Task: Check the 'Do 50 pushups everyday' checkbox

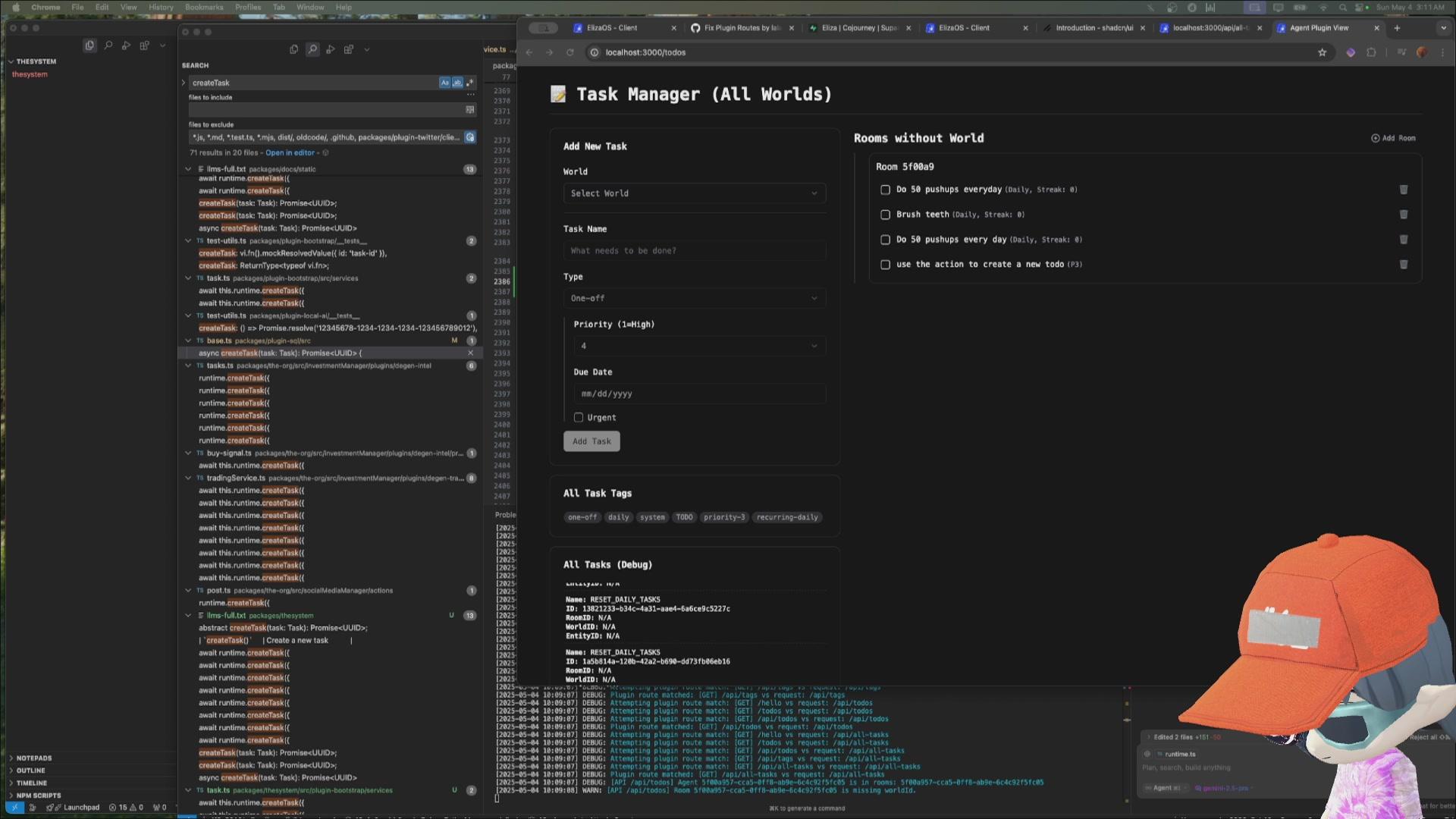Action: tap(885, 190)
